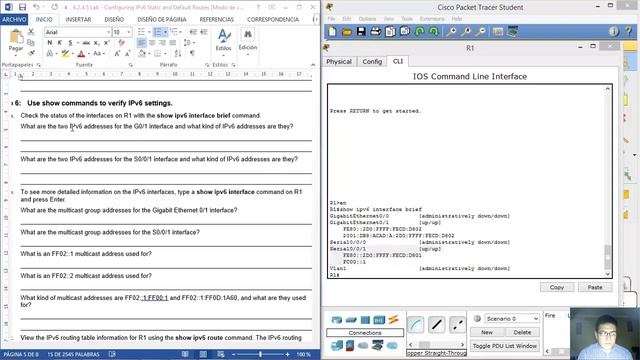Apply bold with the N button
The height and width of the screenshot is (360, 640).
[50, 42]
